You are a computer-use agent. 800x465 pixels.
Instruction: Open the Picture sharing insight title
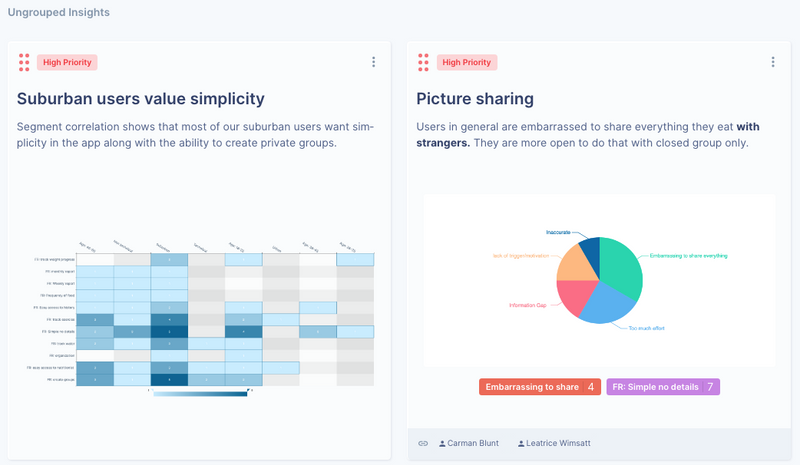(475, 99)
